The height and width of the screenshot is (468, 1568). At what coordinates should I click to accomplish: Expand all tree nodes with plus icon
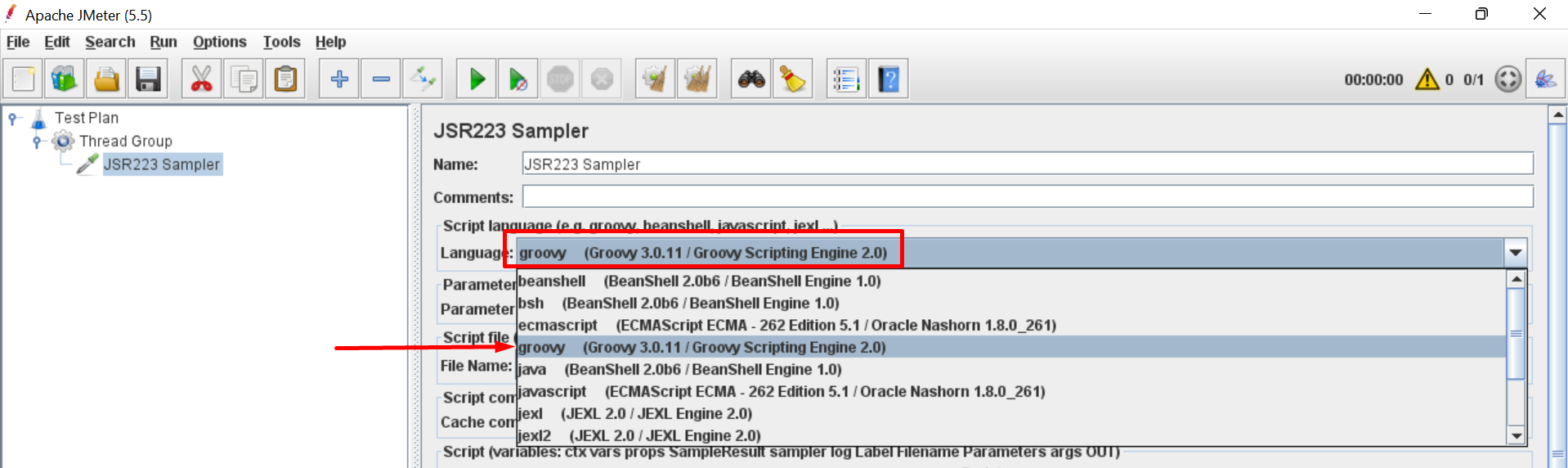coord(339,79)
